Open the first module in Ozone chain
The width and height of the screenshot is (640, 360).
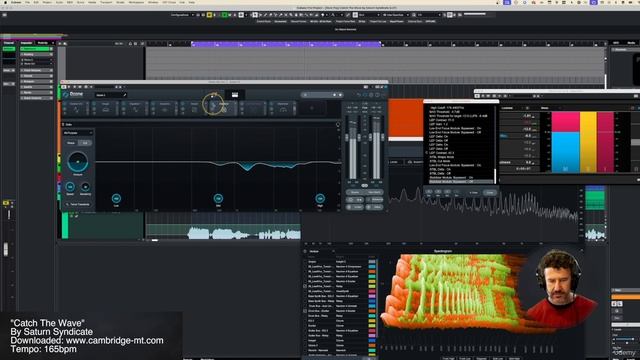click(76, 108)
